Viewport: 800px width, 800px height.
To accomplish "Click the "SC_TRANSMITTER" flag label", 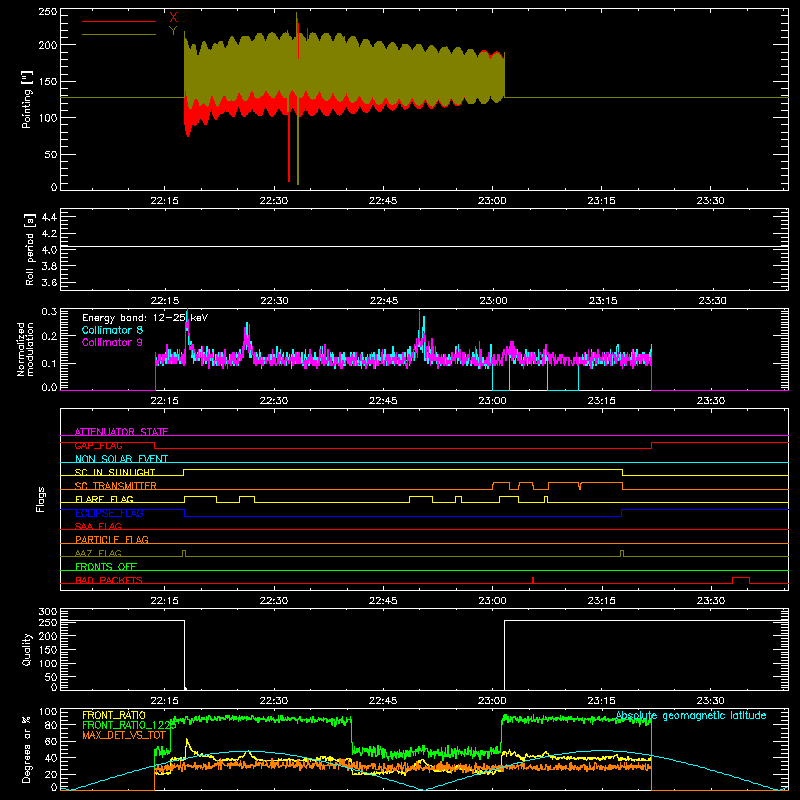I will tap(116, 486).
